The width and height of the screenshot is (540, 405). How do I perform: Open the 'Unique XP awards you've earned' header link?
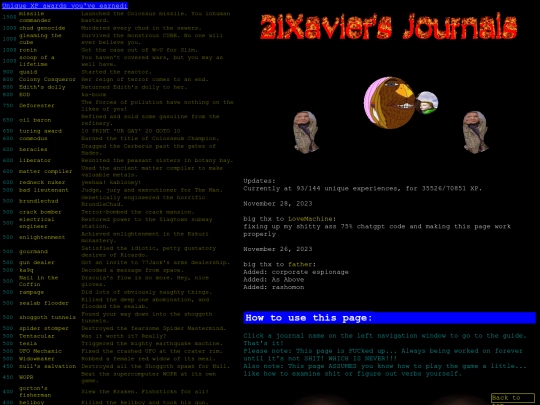65,6
